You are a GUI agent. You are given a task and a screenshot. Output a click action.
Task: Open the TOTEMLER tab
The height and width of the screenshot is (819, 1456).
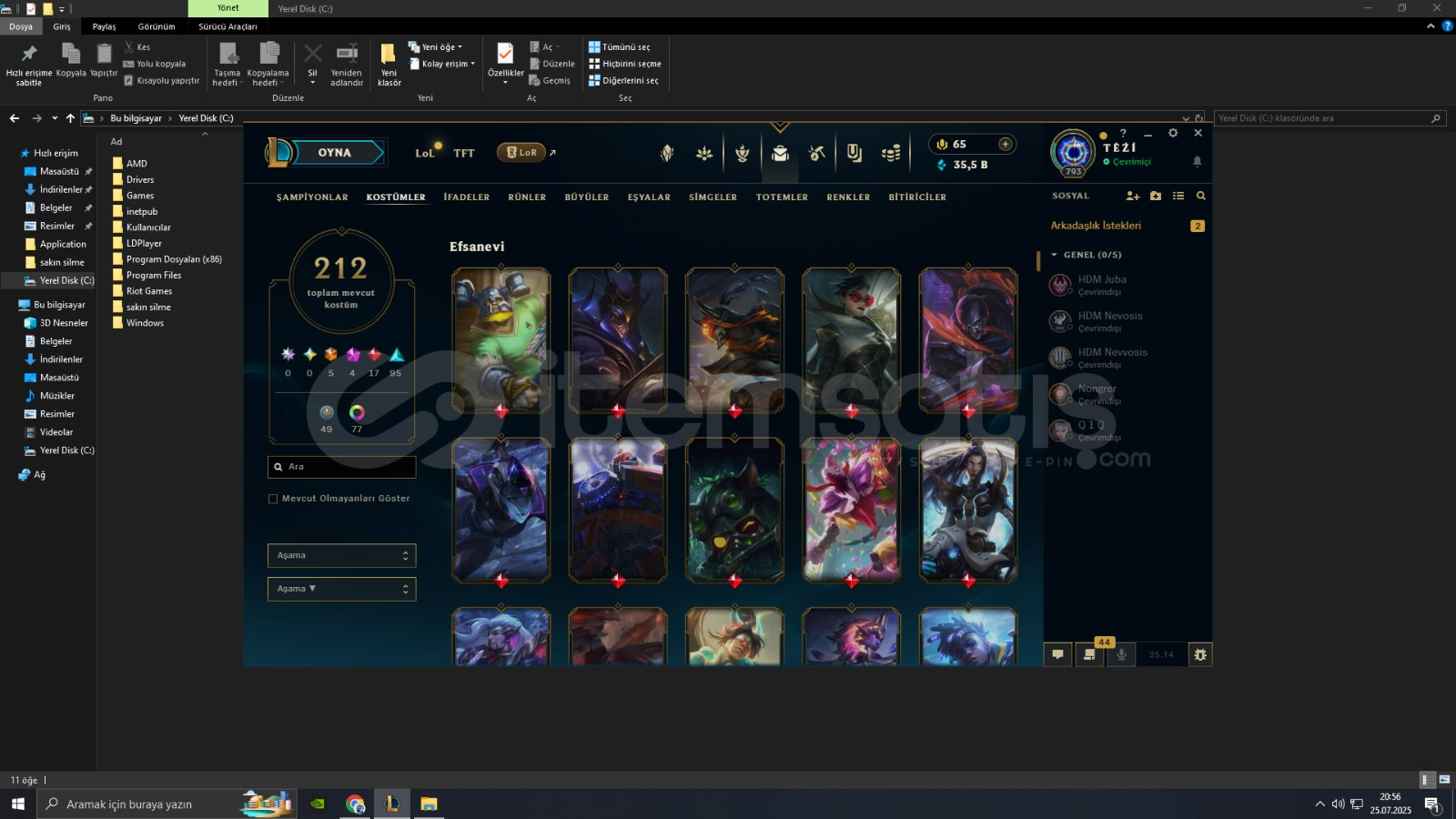tap(782, 197)
